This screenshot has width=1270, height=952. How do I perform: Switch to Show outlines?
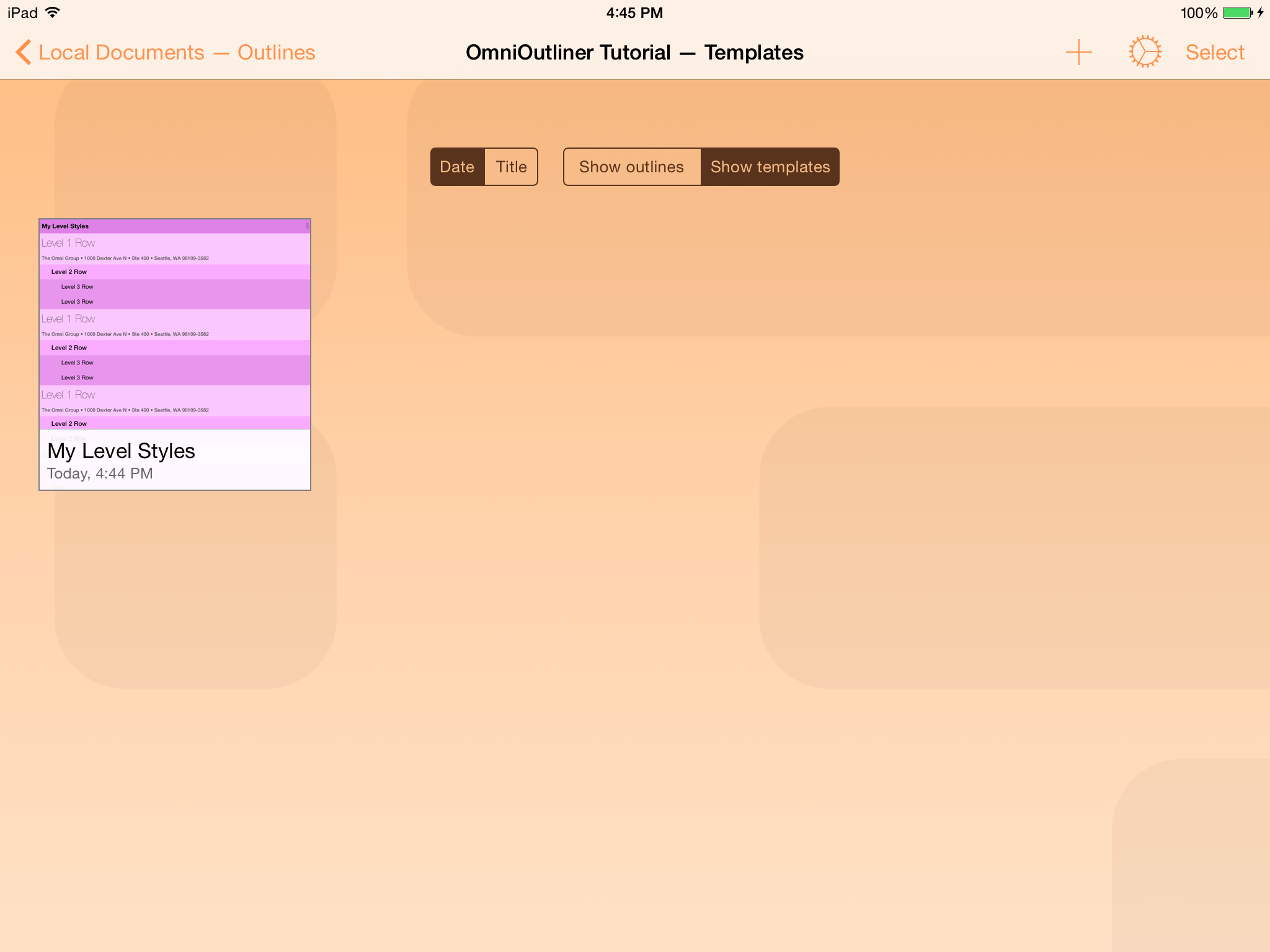coord(632,167)
